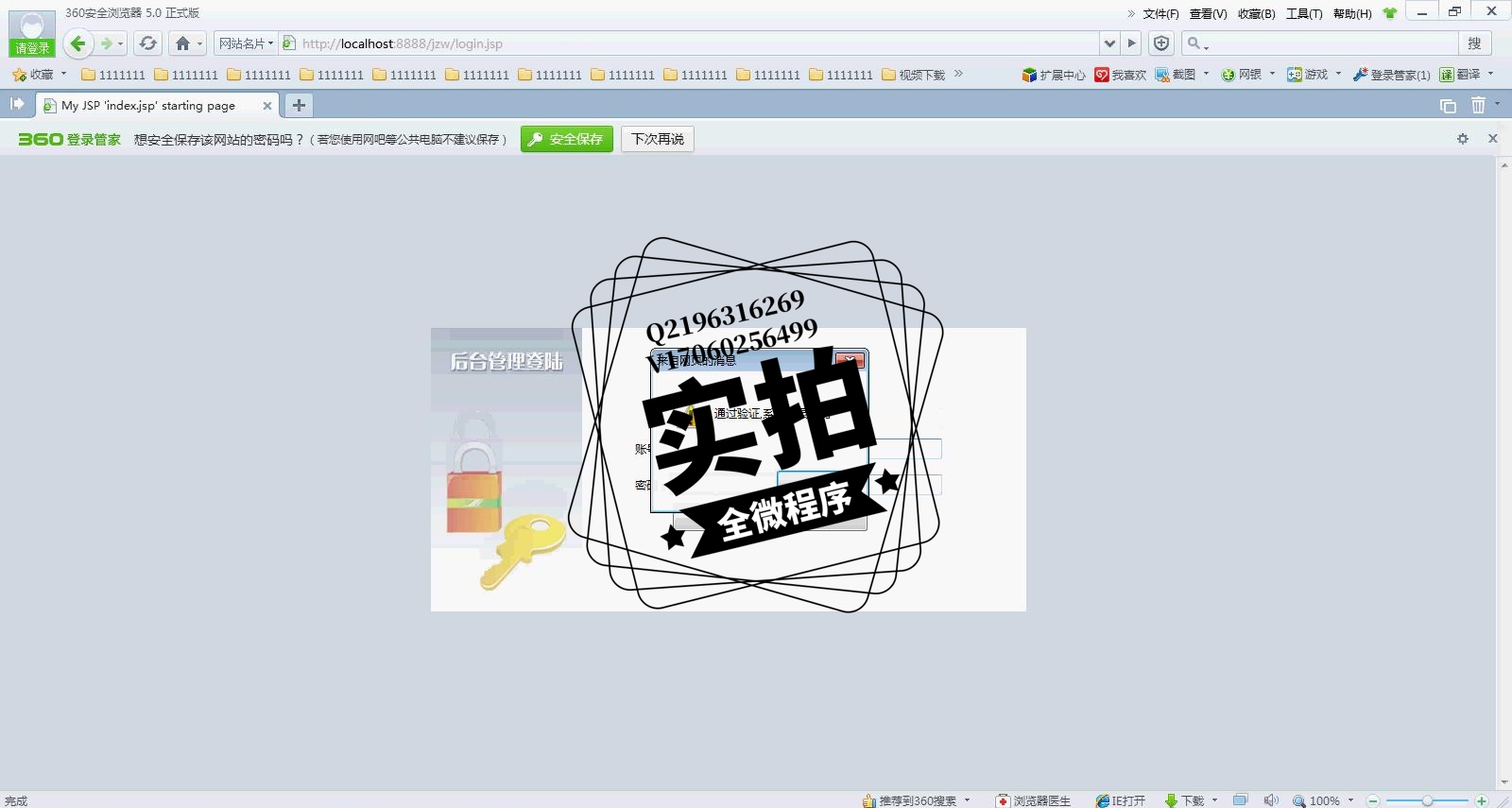Open 登录管家(1) login manager
This screenshot has width=1512, height=808.
pyautogui.click(x=1391, y=75)
